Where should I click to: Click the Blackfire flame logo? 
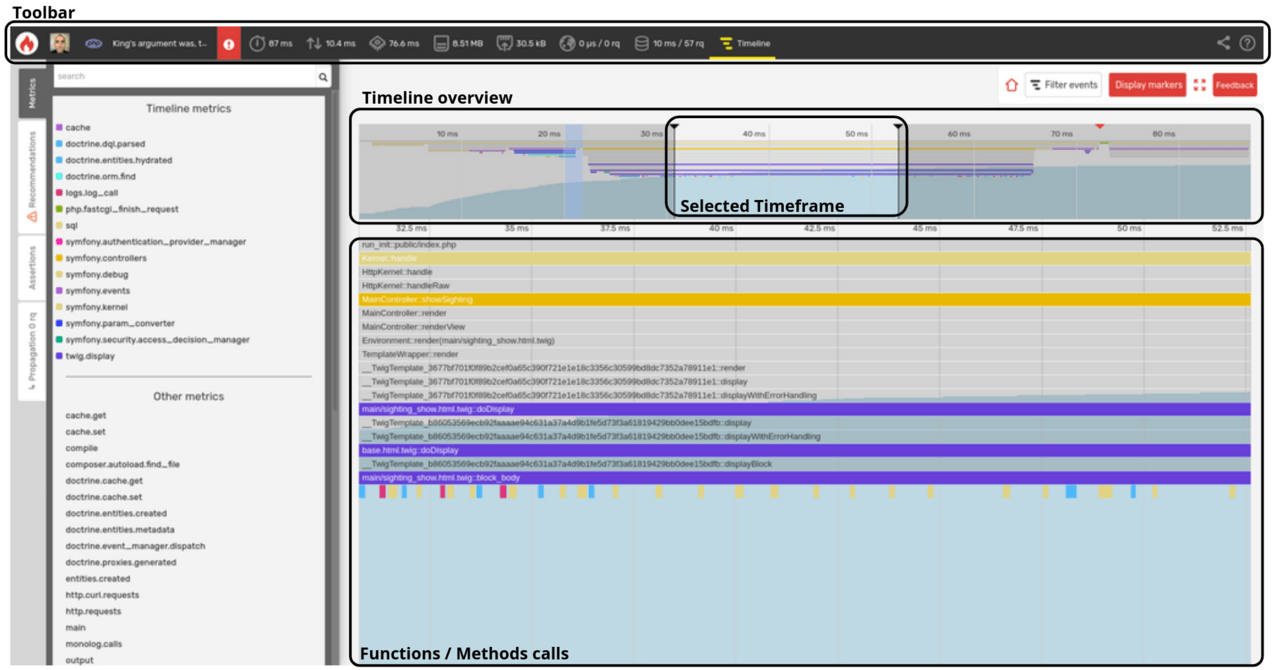pos(27,43)
